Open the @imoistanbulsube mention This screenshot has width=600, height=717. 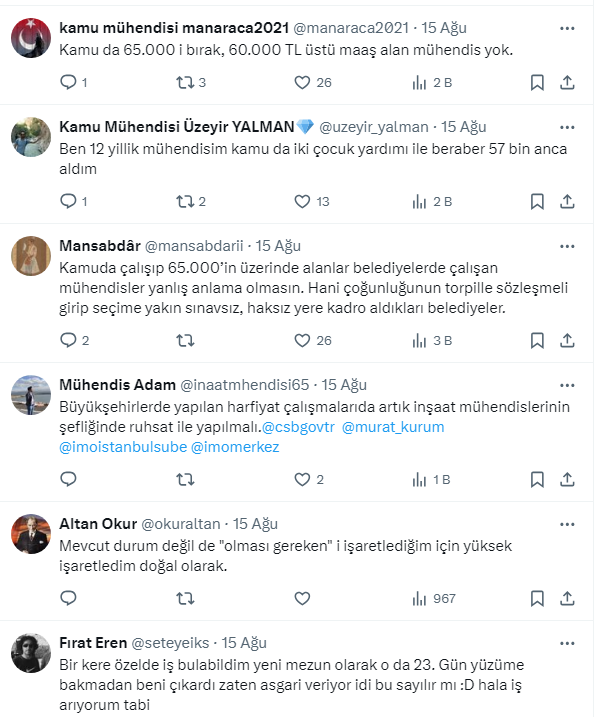tap(122, 447)
